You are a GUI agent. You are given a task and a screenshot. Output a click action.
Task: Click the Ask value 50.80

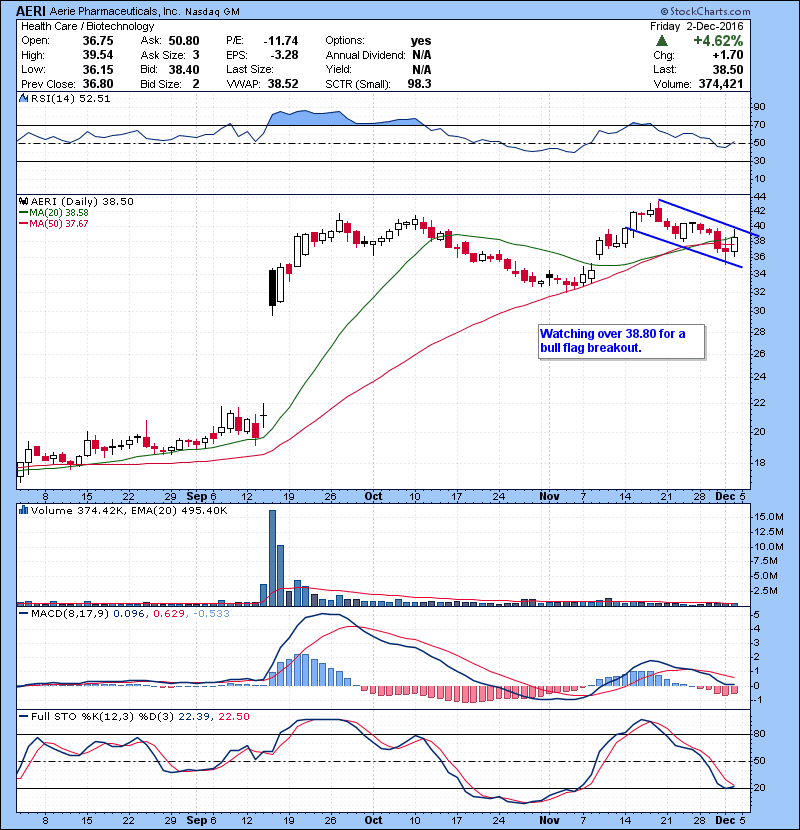point(184,41)
